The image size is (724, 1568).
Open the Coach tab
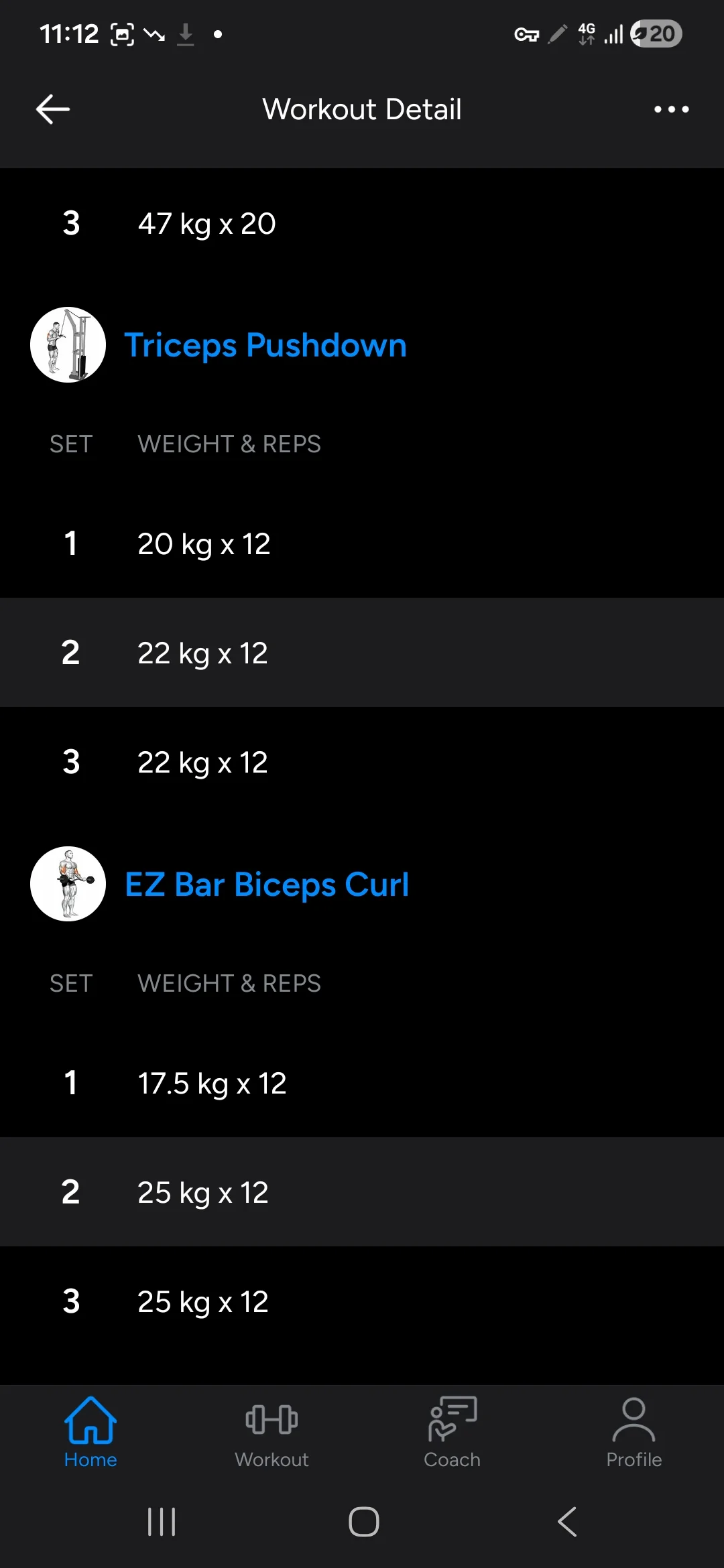pyautogui.click(x=452, y=1433)
